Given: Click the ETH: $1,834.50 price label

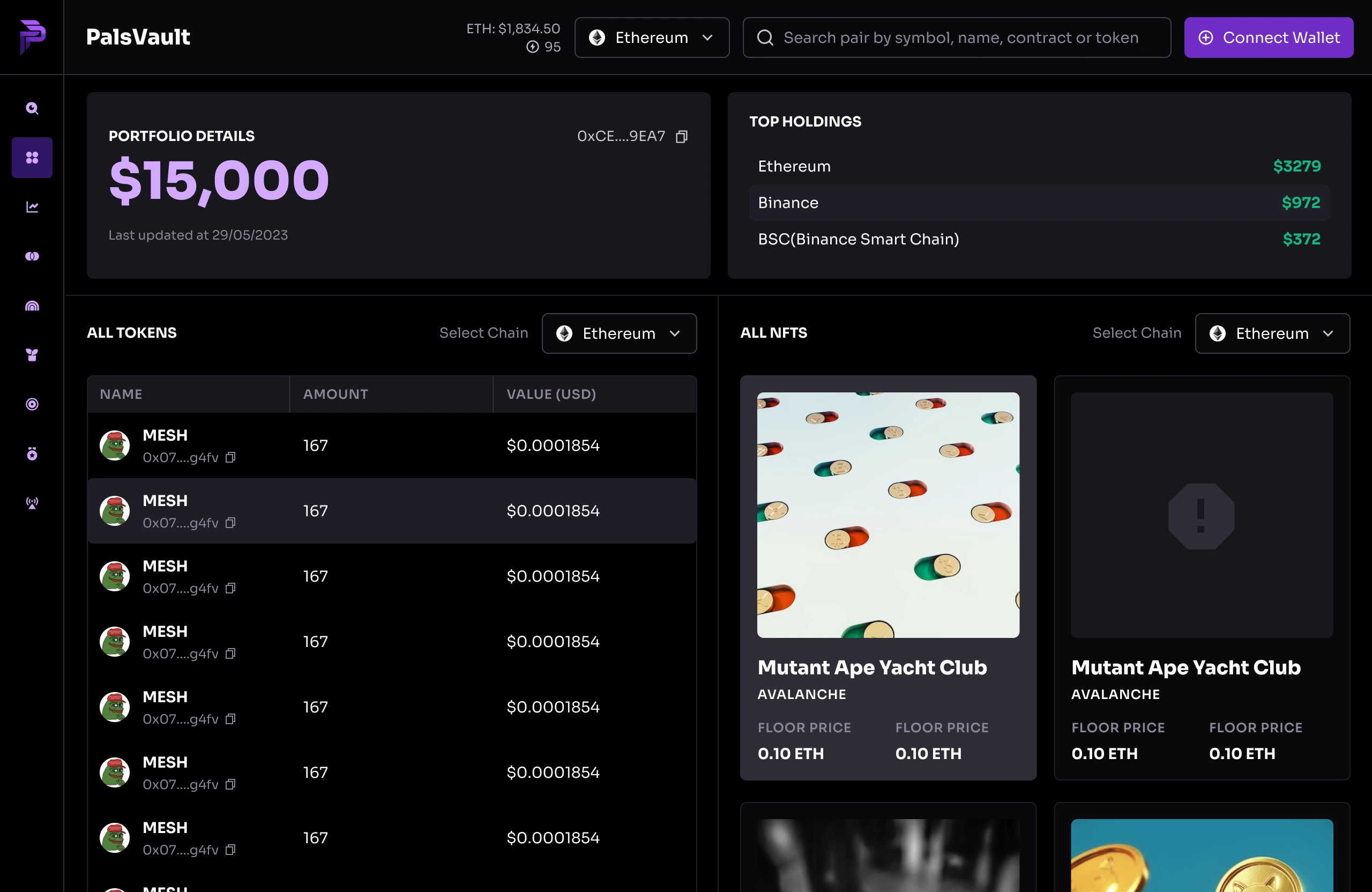Looking at the screenshot, I should [513, 28].
